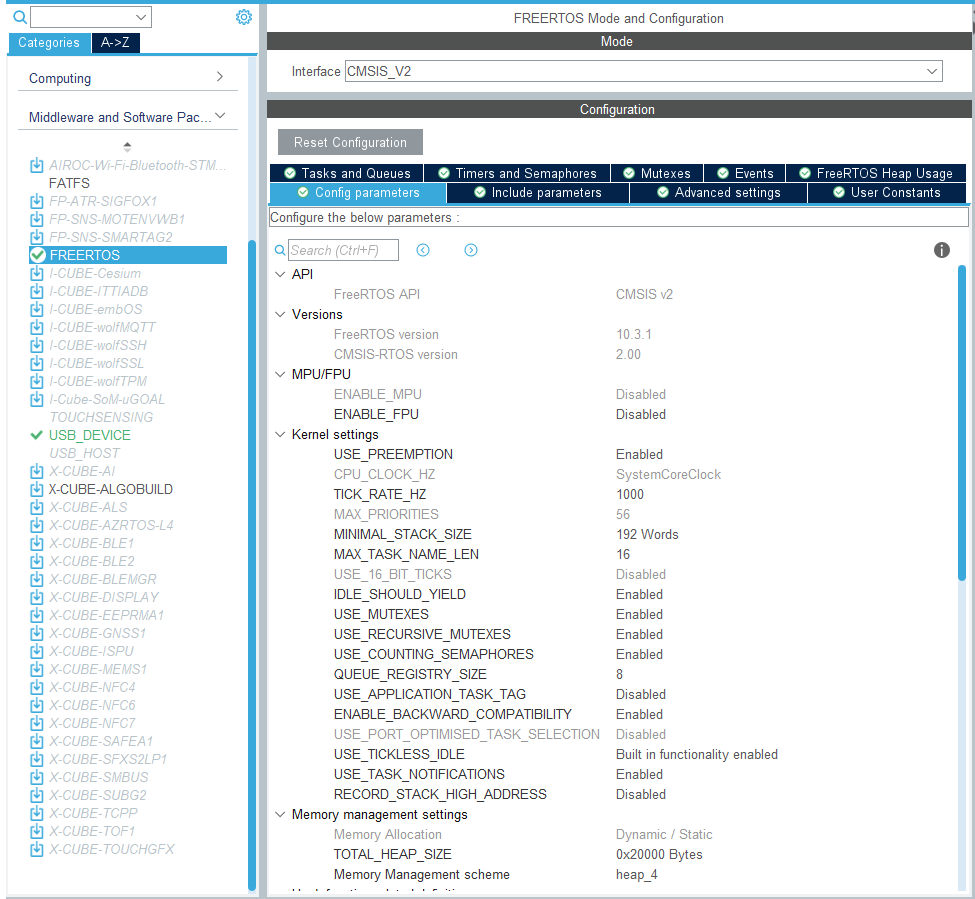Collapse the MPU/FPU parameter group
The image size is (975, 899).
tap(280, 374)
